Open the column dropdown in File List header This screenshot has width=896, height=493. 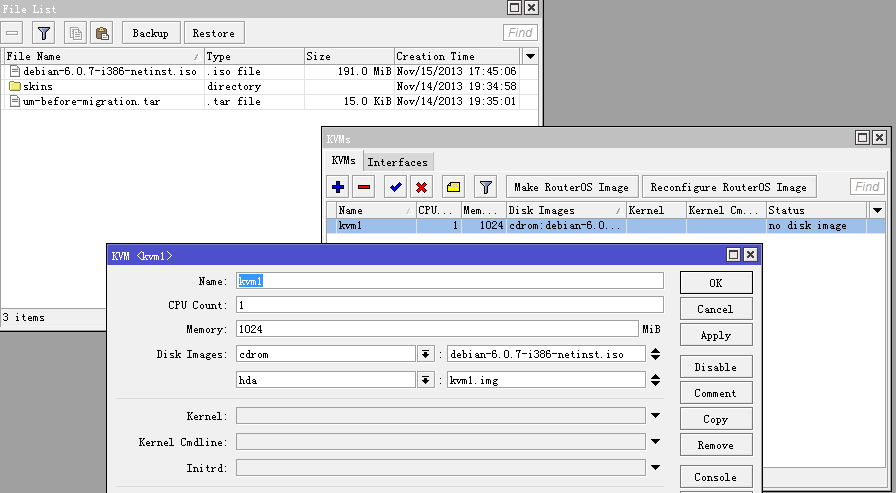pyautogui.click(x=530, y=56)
